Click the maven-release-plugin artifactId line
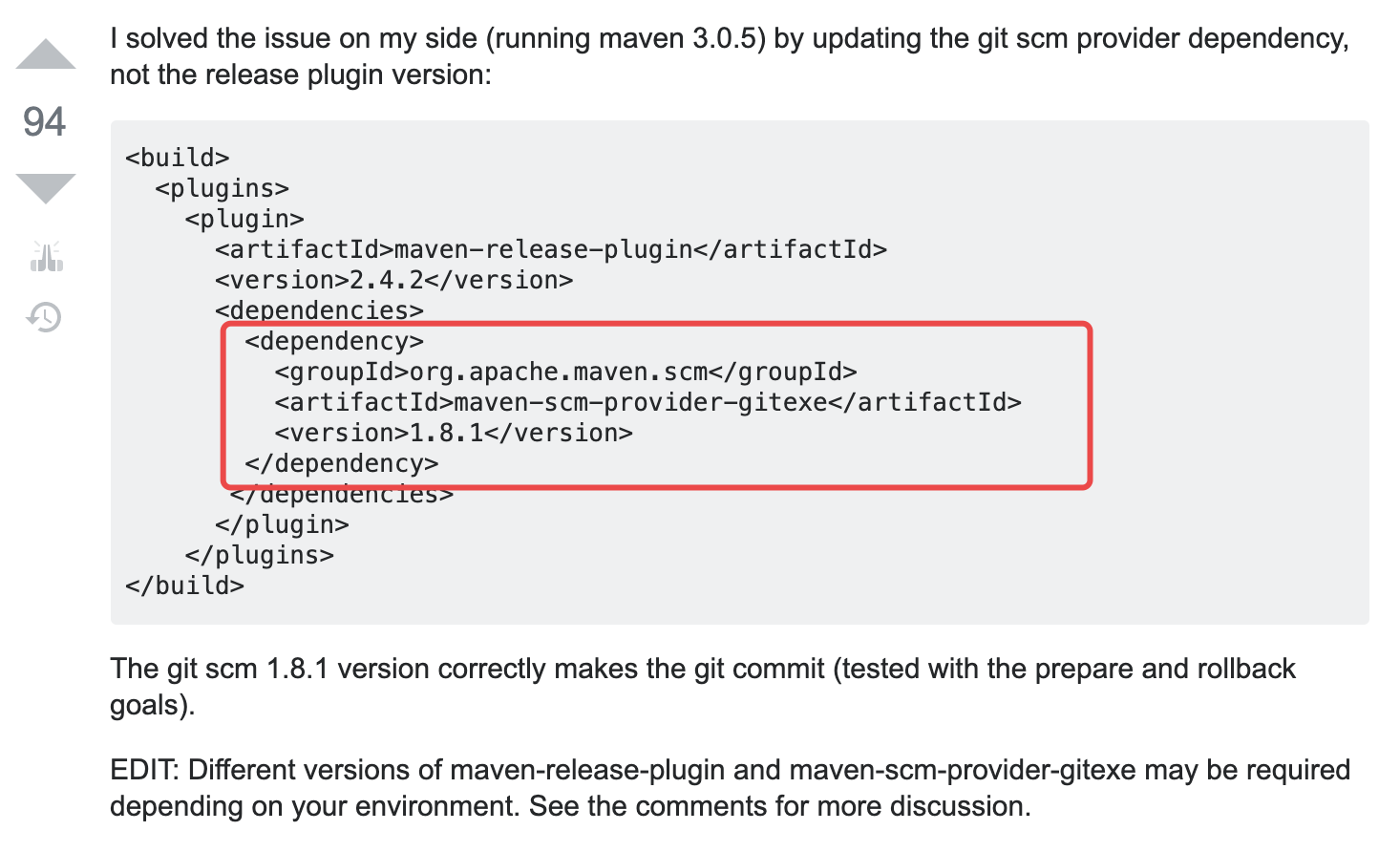Screen dimensions: 1400x852 coord(551,249)
